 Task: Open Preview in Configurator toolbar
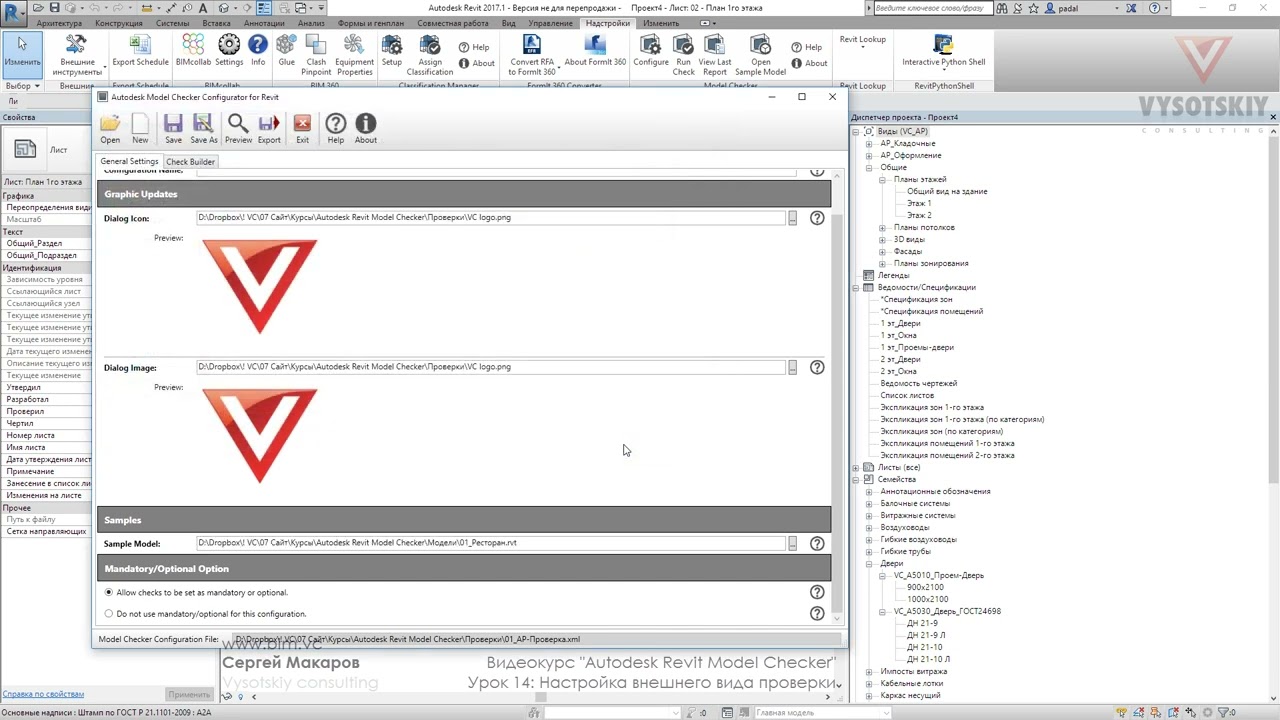coord(238,128)
